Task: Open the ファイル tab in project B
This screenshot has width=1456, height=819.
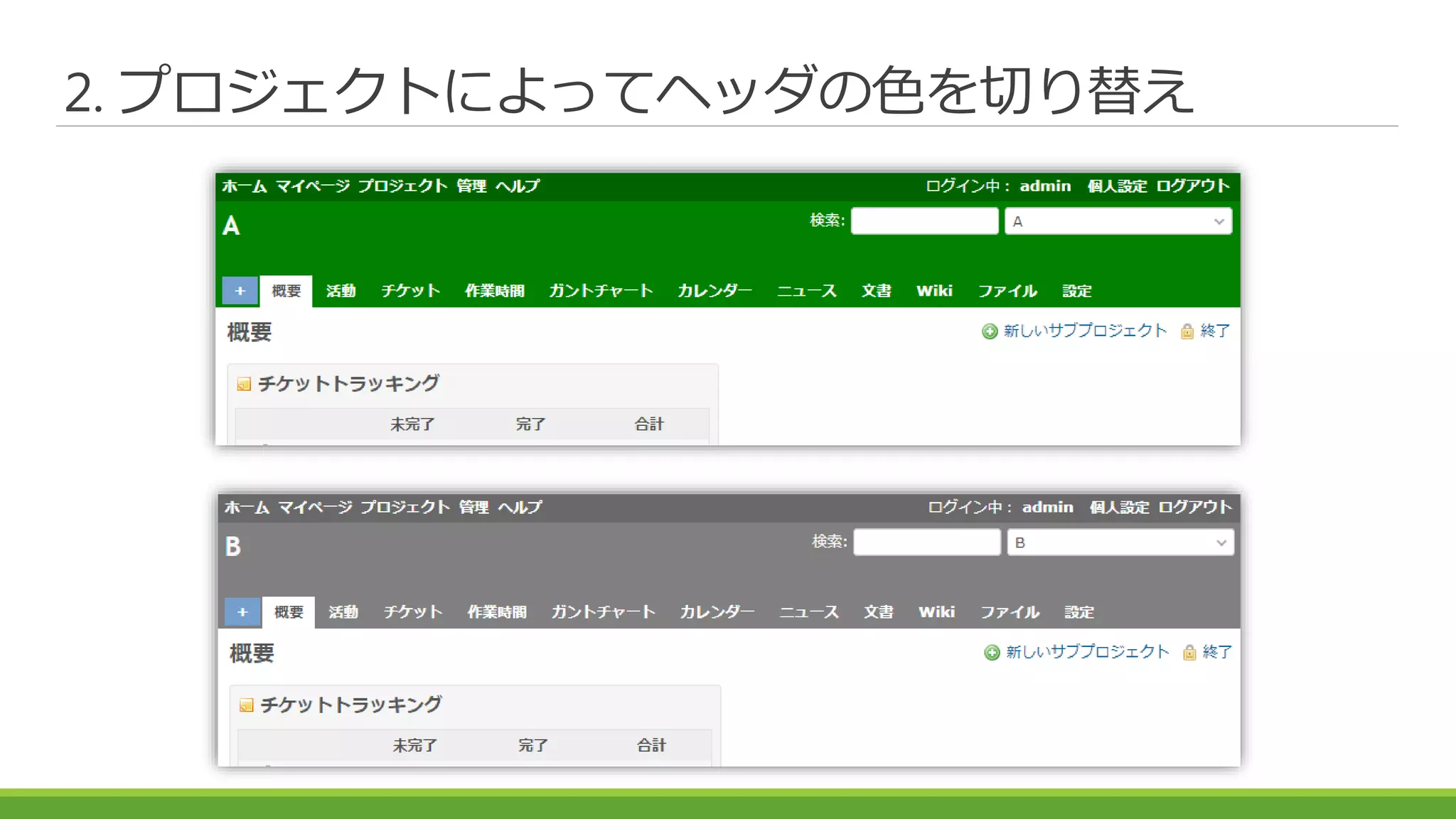Action: 1010,612
